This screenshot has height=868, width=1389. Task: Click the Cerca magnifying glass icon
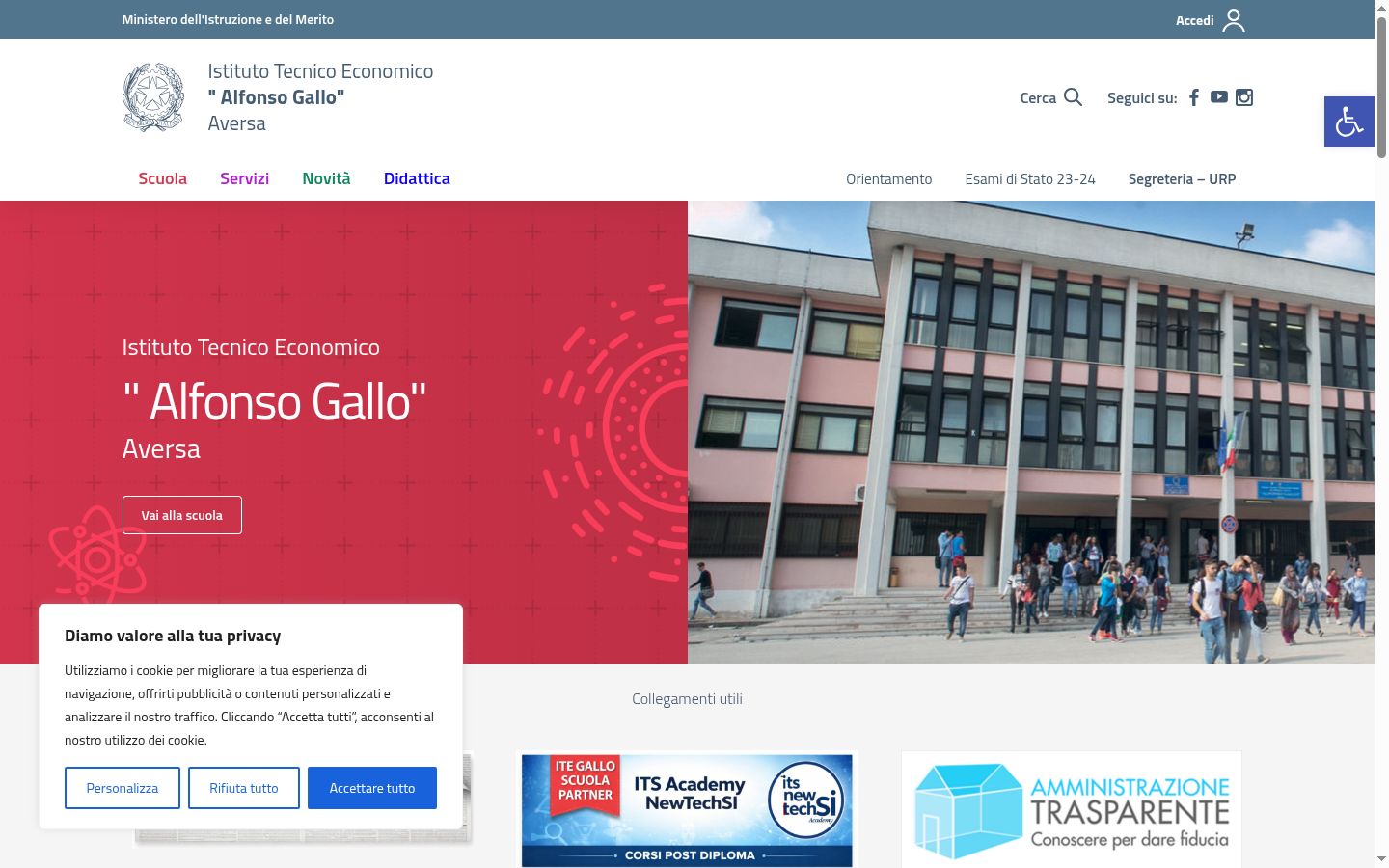point(1073,97)
